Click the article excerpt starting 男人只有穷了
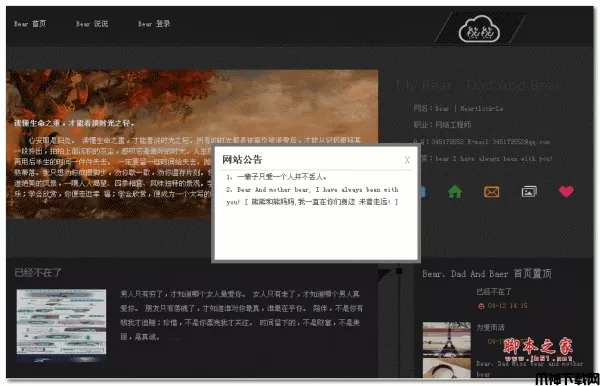The height and width of the screenshot is (386, 600). pos(241,315)
